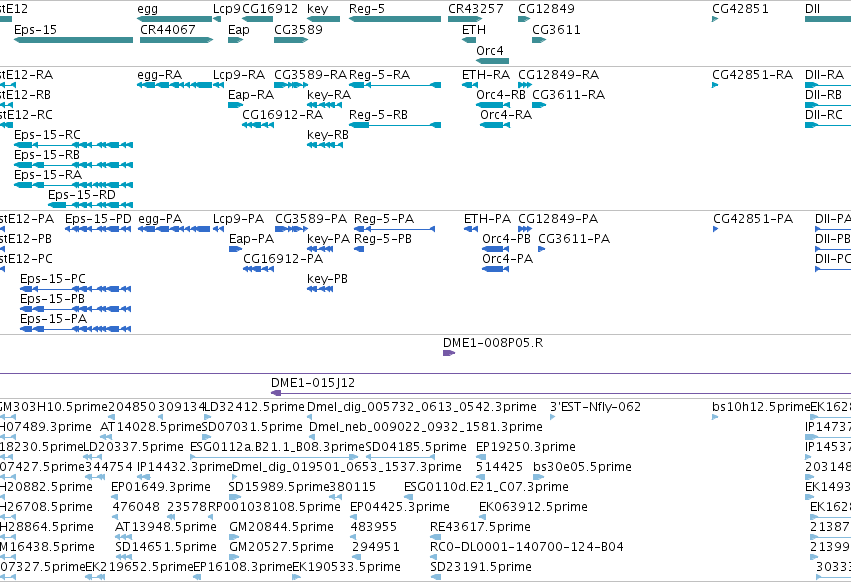Click the RE43617.5prime EST feature
This screenshot has height=582, width=851.
pos(436,537)
